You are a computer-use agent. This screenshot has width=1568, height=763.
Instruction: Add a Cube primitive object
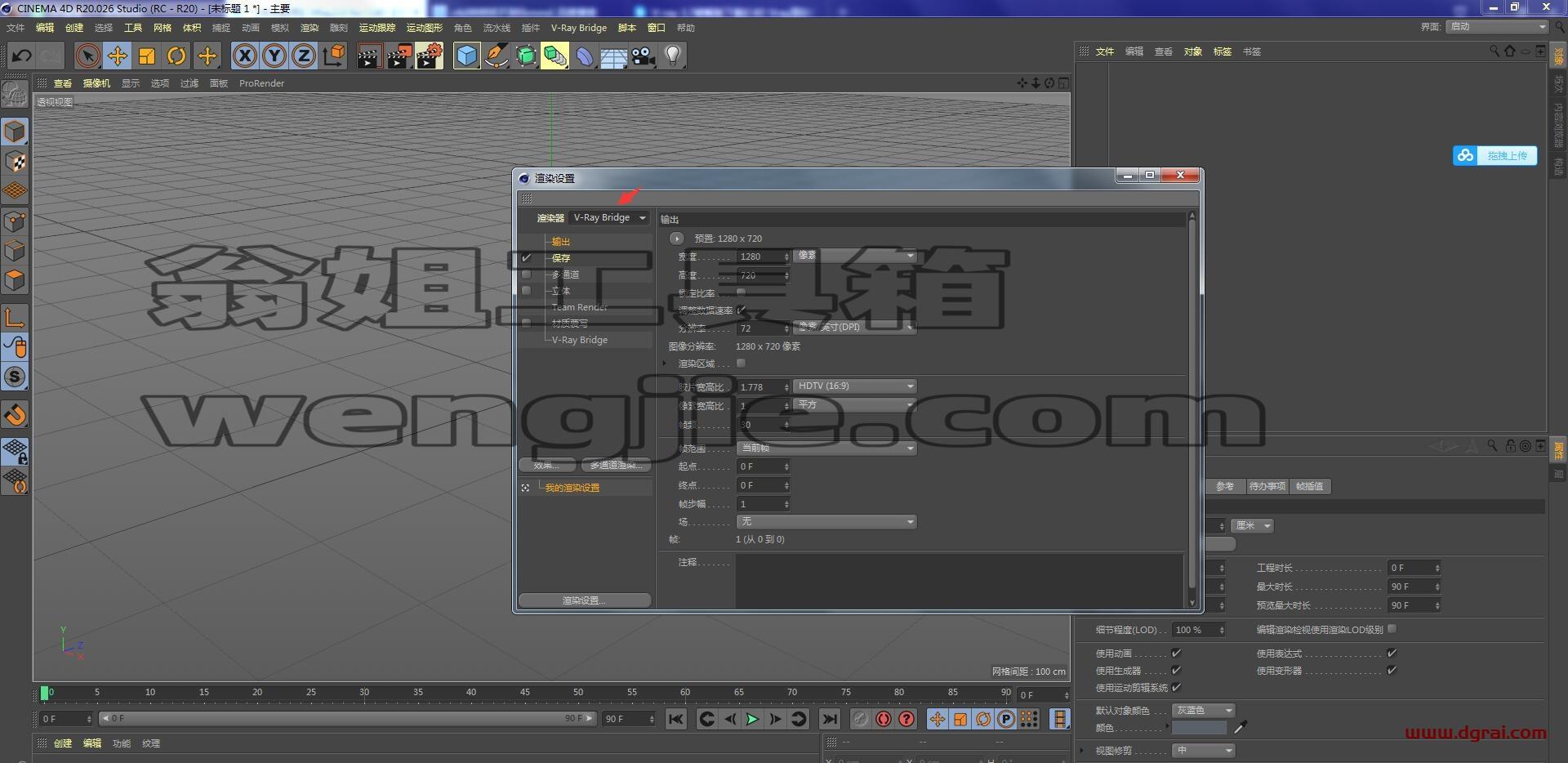click(466, 56)
